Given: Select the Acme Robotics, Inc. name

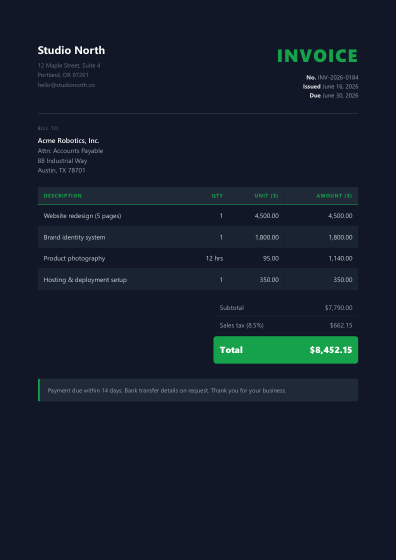Looking at the screenshot, I should (69, 141).
